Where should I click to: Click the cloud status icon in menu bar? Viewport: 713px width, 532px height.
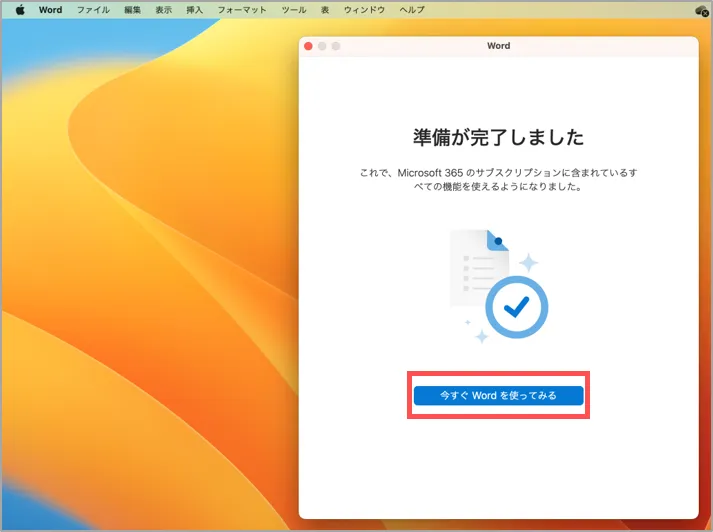tap(702, 10)
